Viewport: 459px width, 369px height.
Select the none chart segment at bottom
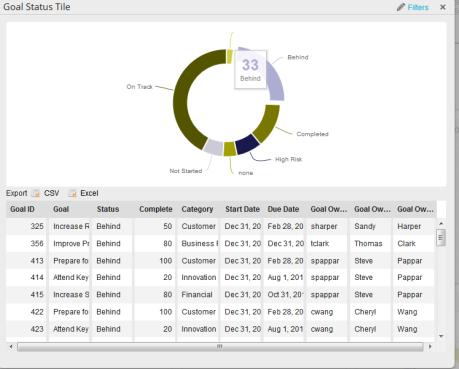point(230,149)
